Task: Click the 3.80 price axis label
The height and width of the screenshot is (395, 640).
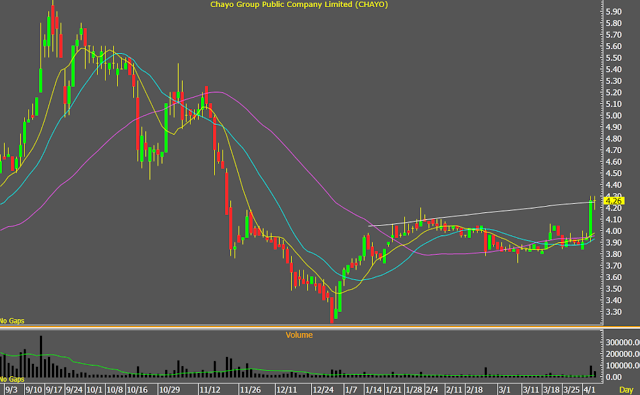Action: click(614, 254)
